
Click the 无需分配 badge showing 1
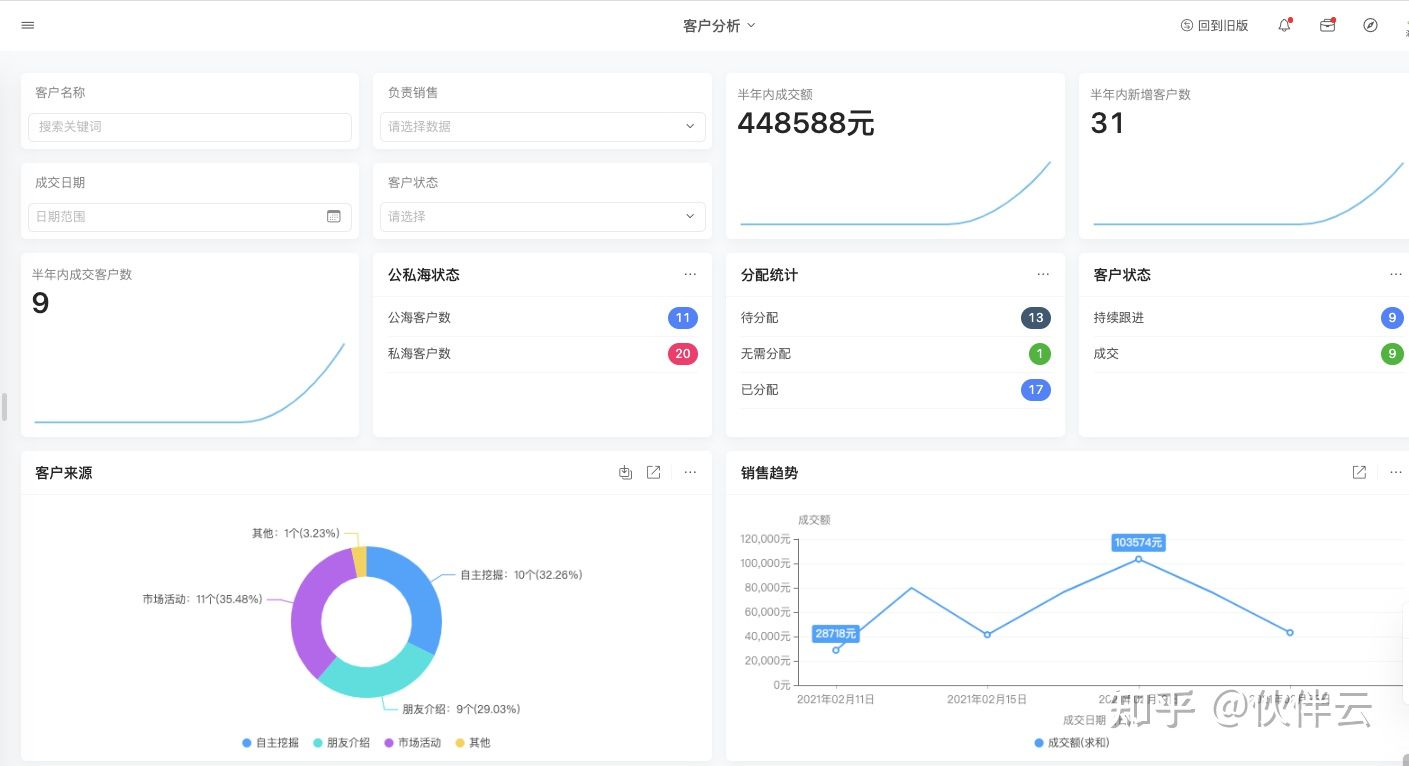[x=1040, y=354]
